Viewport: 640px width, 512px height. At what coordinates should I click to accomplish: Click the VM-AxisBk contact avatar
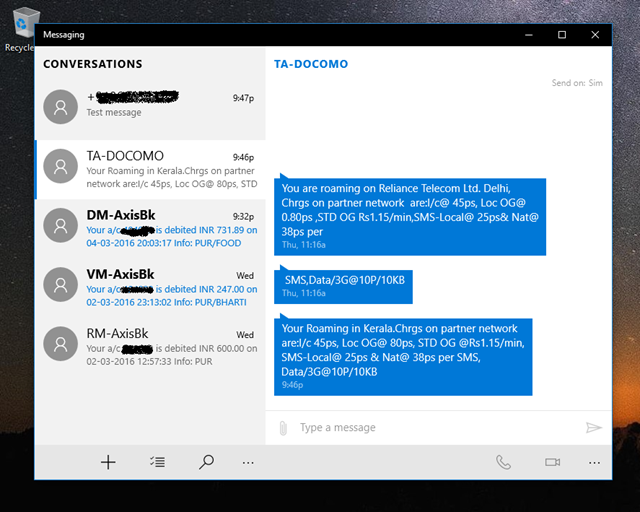point(60,285)
